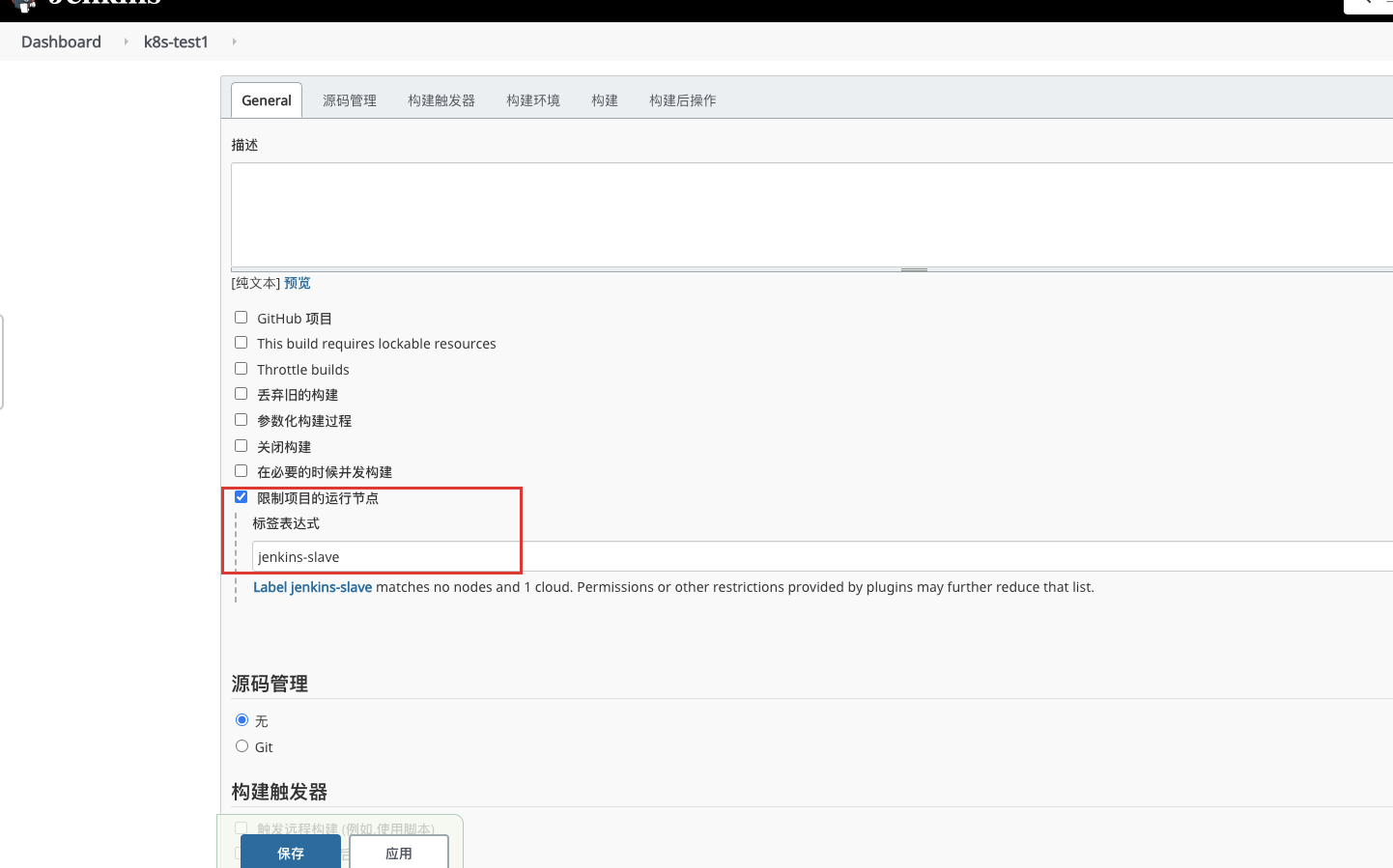This screenshot has height=868, width=1393.
Task: Click the 描述 field label
Action: point(244,145)
